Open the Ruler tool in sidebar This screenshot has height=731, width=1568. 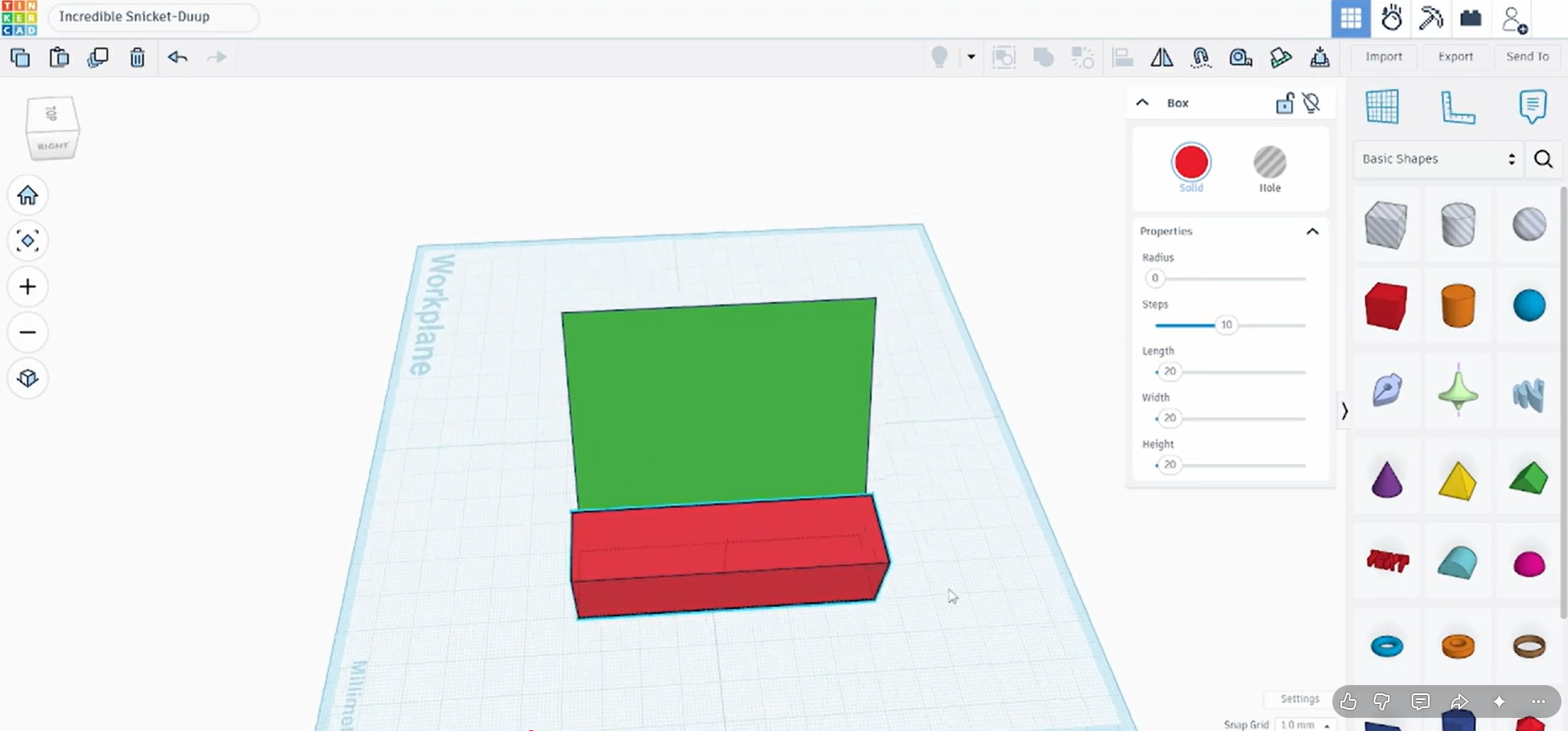tap(1458, 107)
